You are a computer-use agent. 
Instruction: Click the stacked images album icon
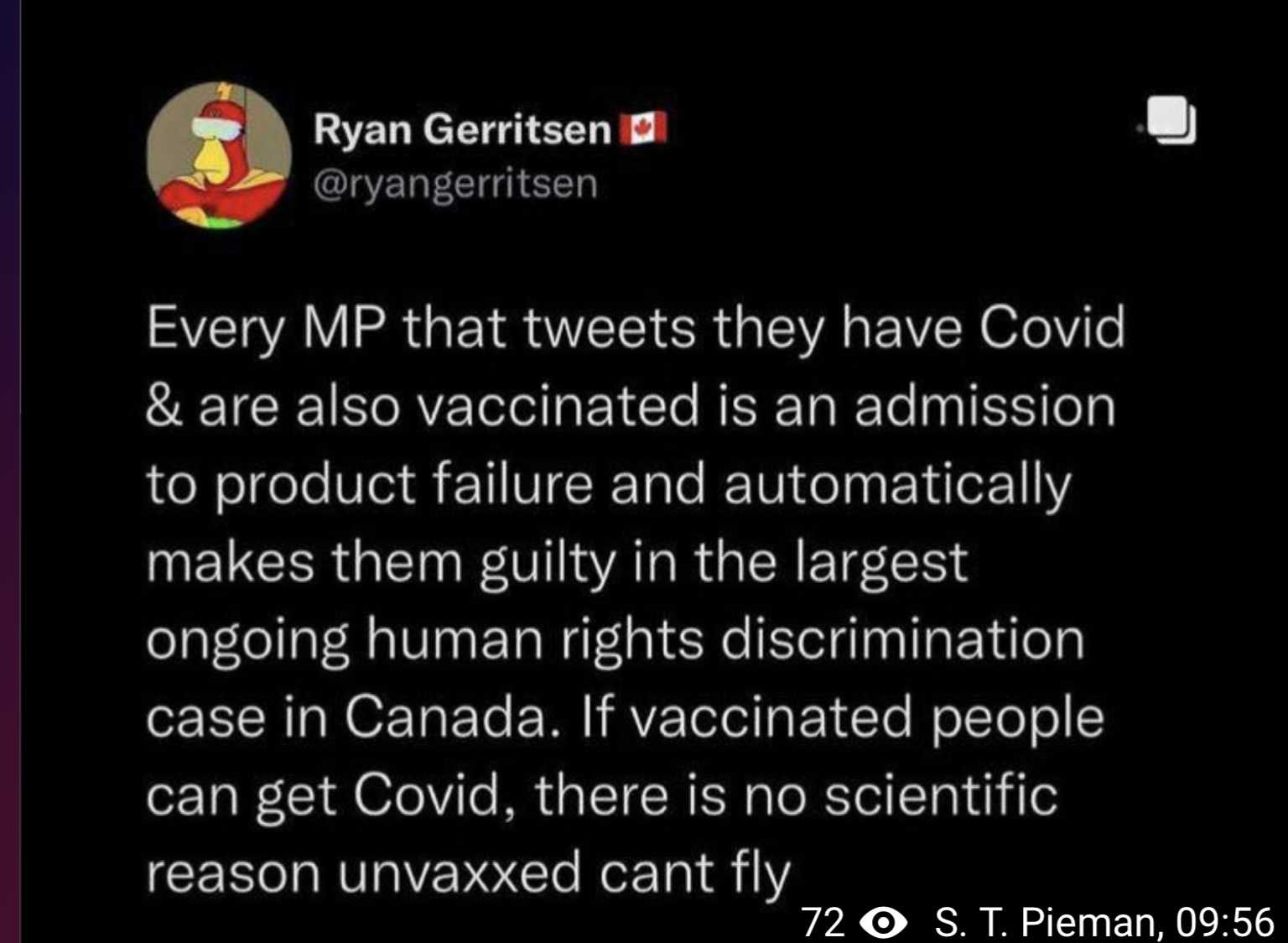(1171, 120)
